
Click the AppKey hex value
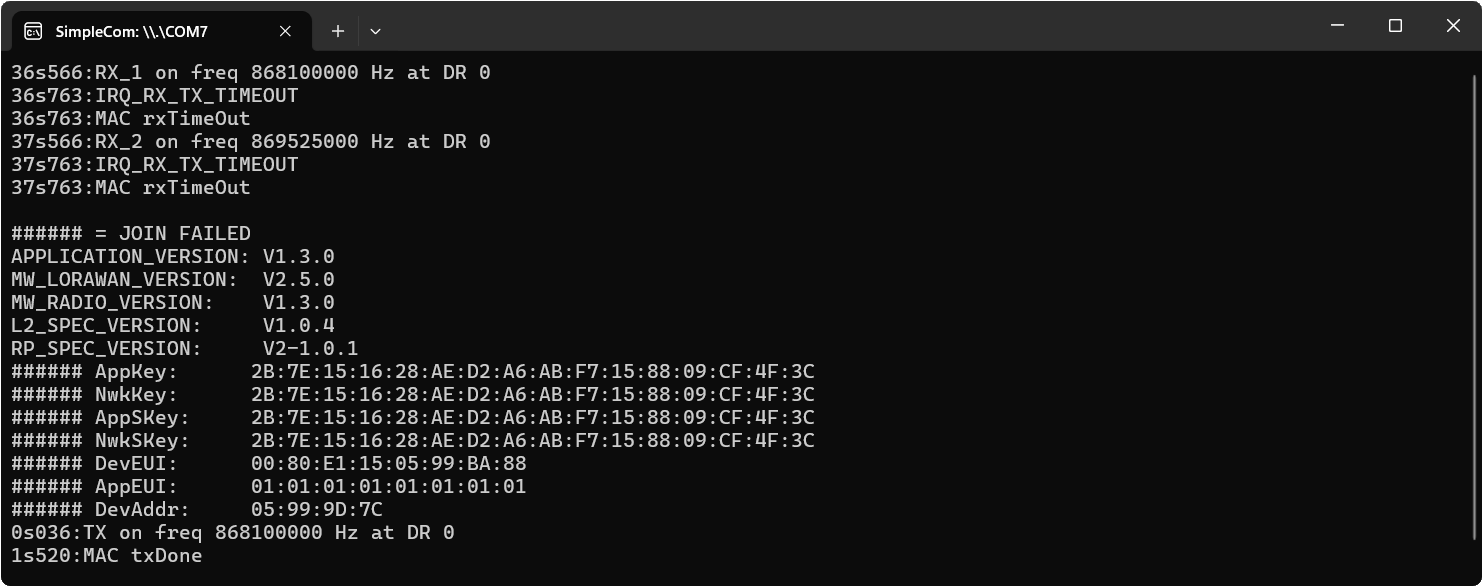point(532,372)
